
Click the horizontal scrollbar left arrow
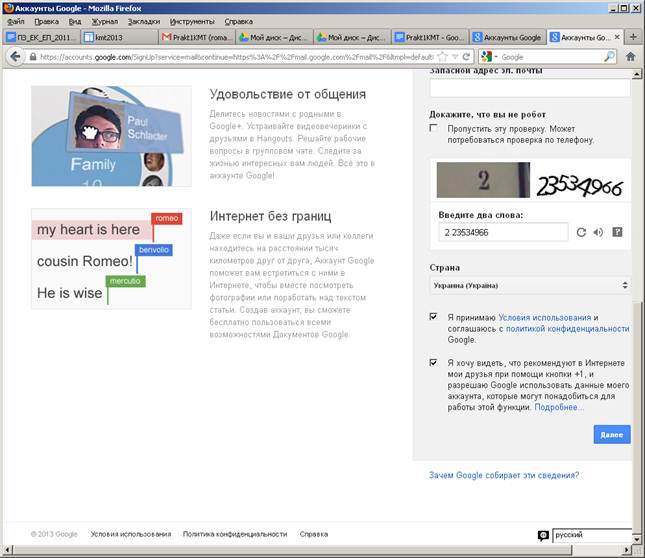click(7, 549)
